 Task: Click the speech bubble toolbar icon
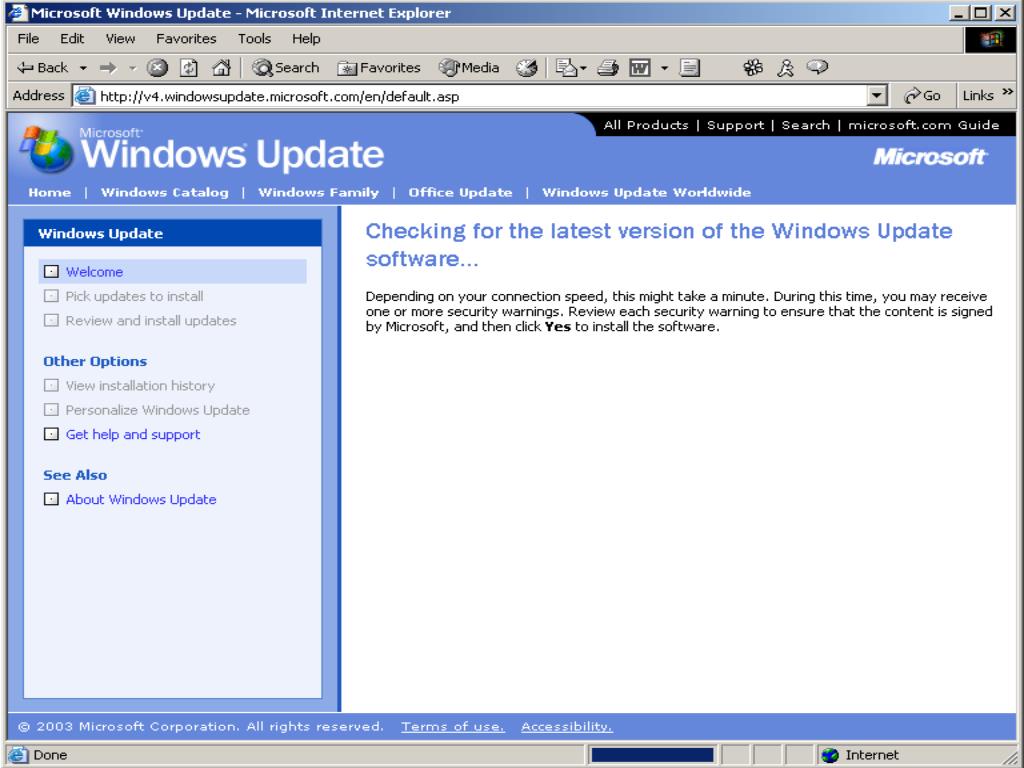point(817,67)
